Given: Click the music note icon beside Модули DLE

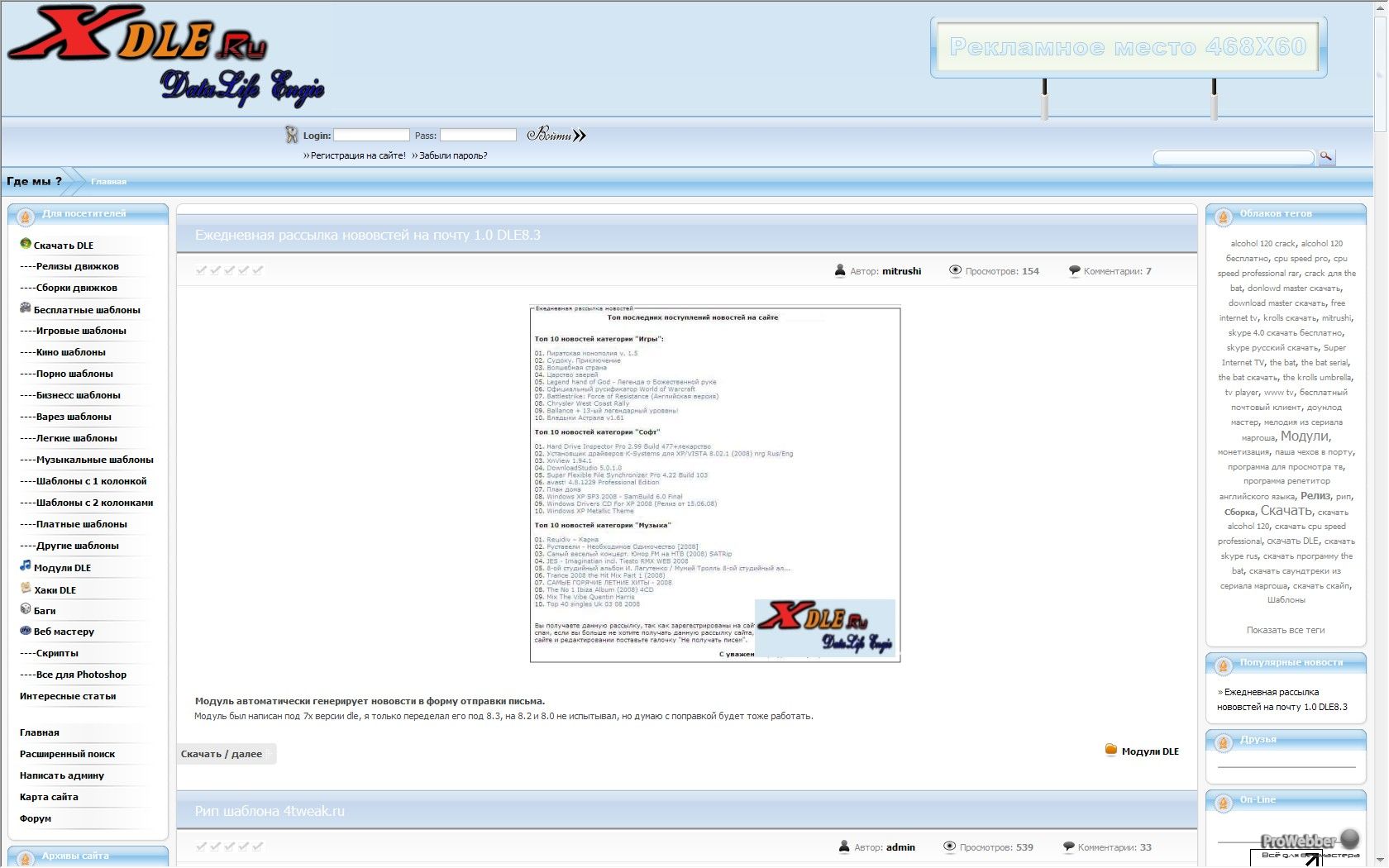Looking at the screenshot, I should tap(25, 566).
